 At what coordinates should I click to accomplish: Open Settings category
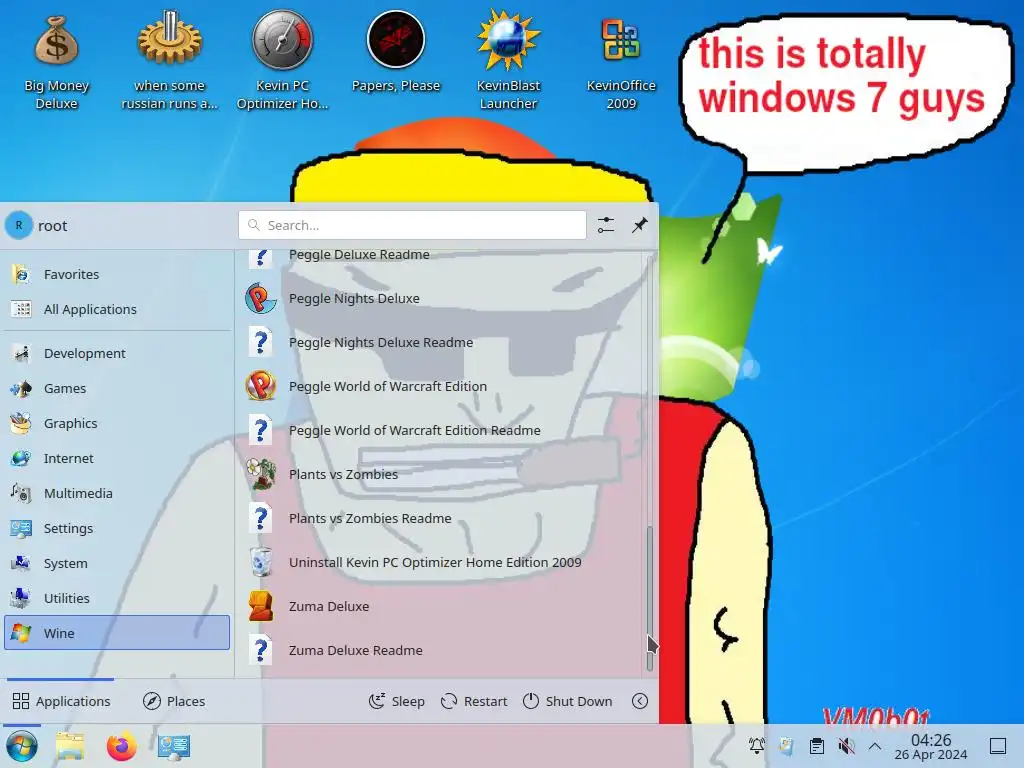coord(117,528)
